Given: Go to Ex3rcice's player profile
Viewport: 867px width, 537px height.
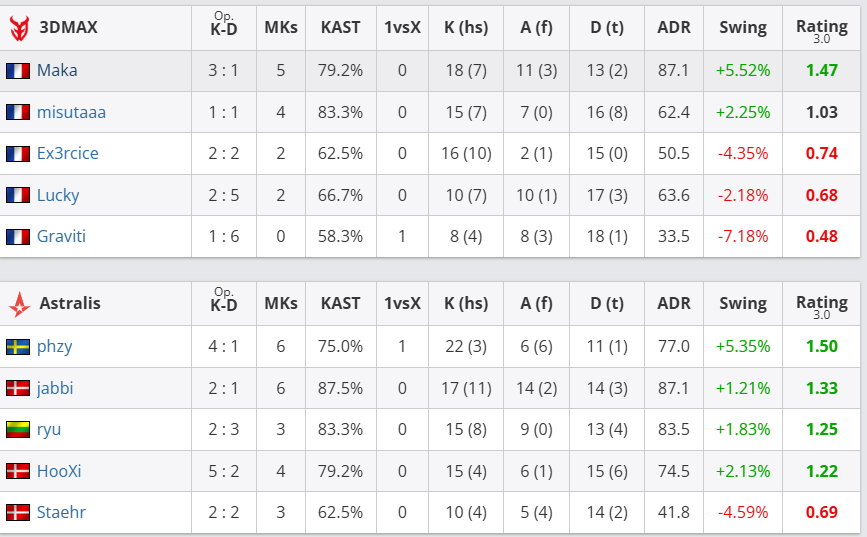Looking at the screenshot, I should (68, 154).
